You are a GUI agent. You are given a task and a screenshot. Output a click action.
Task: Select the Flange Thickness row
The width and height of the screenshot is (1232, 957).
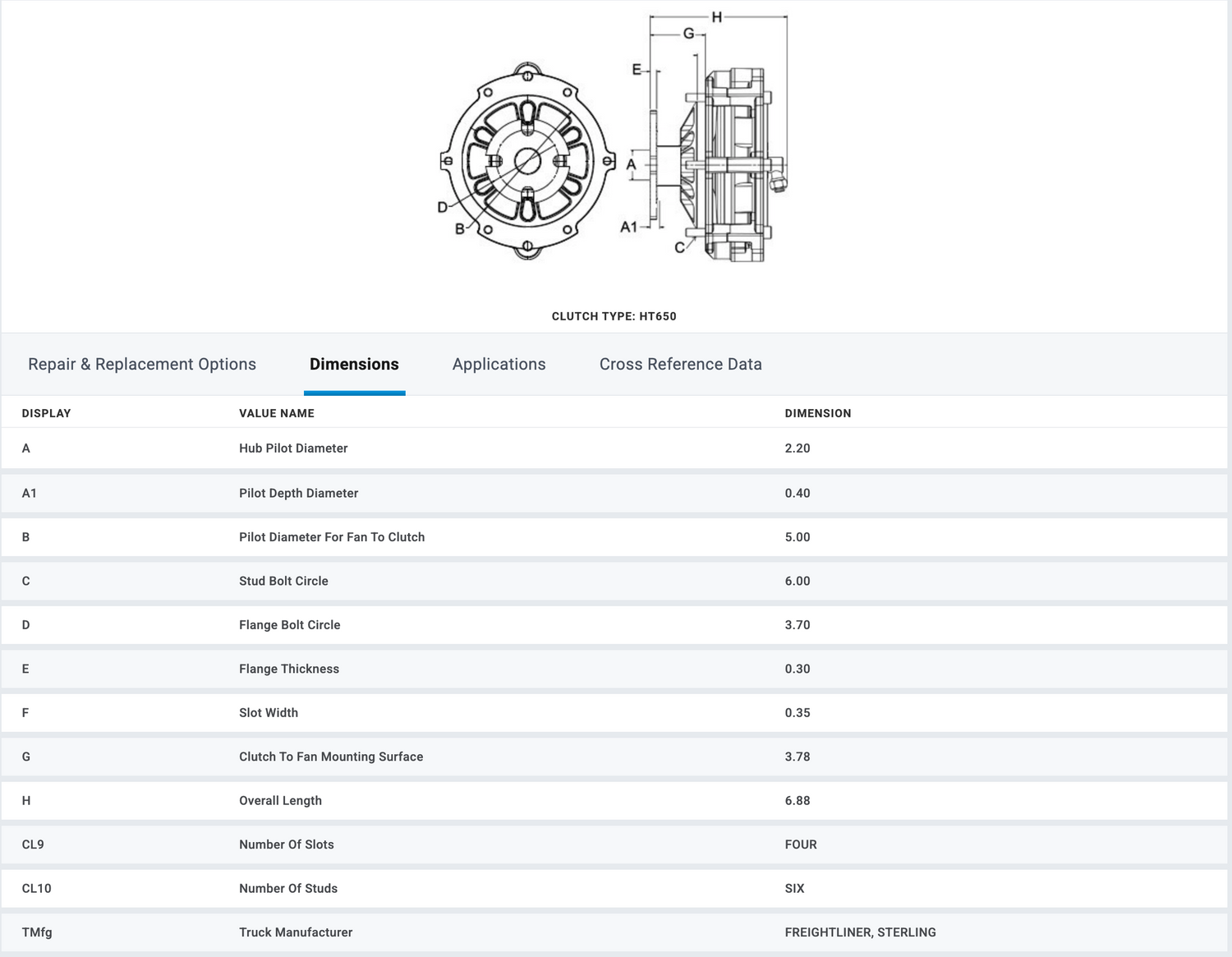coord(289,669)
